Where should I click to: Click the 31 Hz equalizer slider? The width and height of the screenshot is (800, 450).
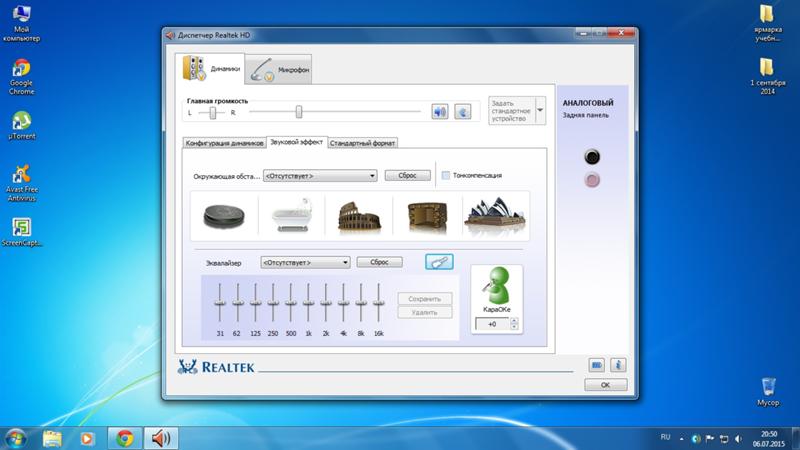[220, 303]
